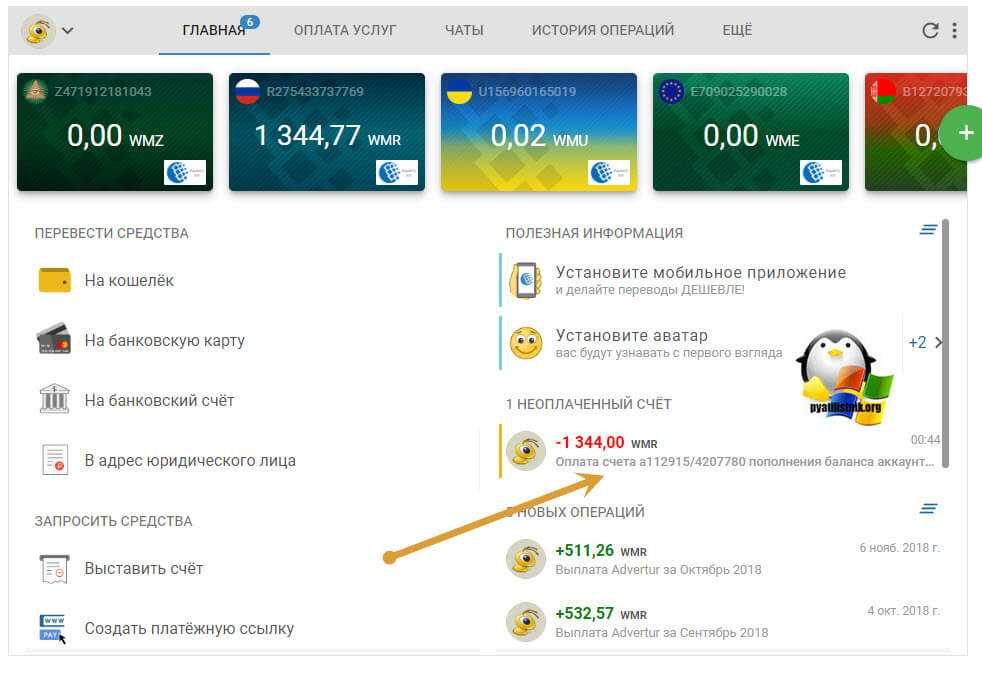Click the Выставить счёт invoice icon
982x676 pixels.
54,568
